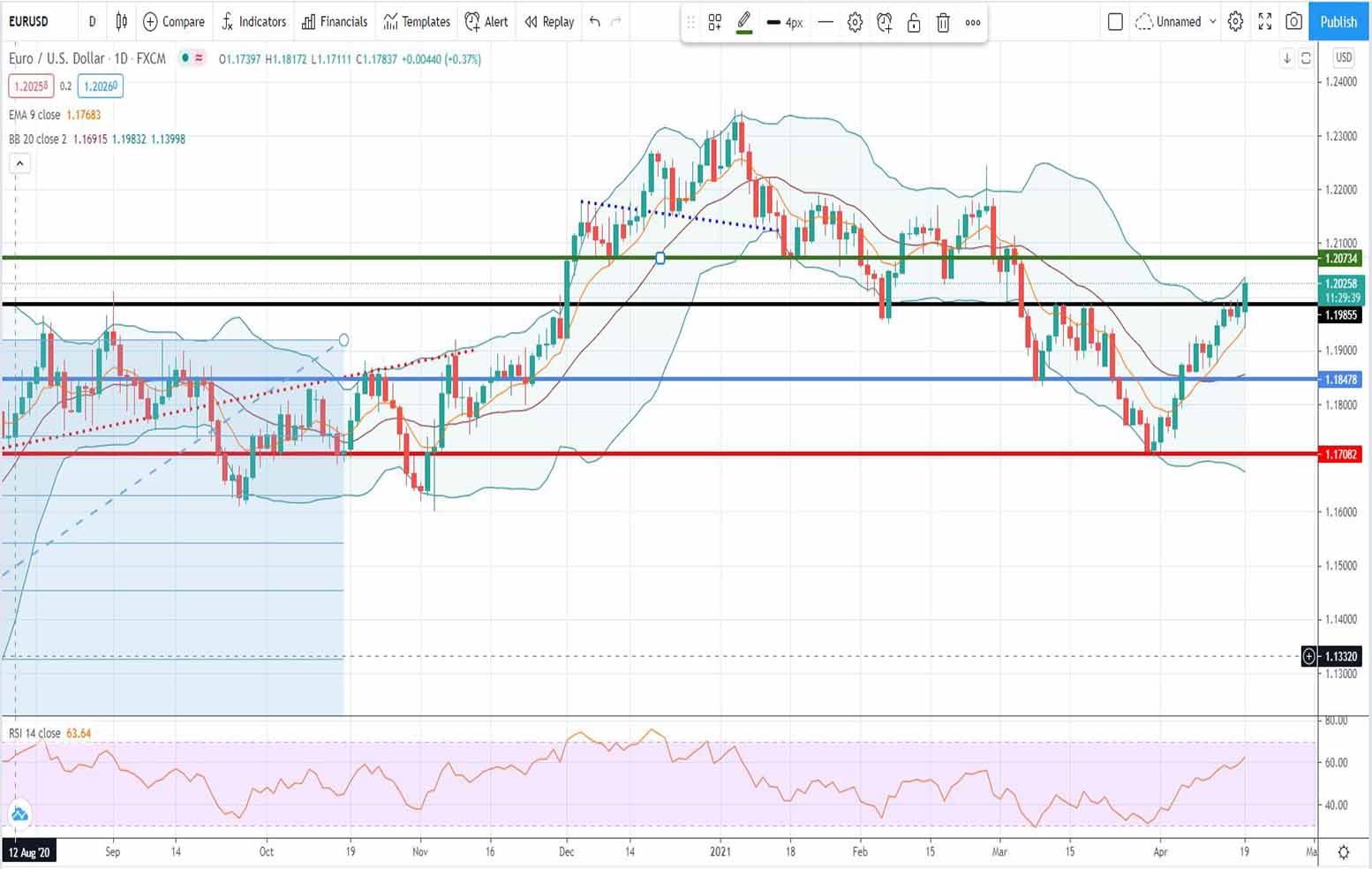Collapse the indicator legend with chevron
Screen dimensions: 1372x869
coord(19,163)
